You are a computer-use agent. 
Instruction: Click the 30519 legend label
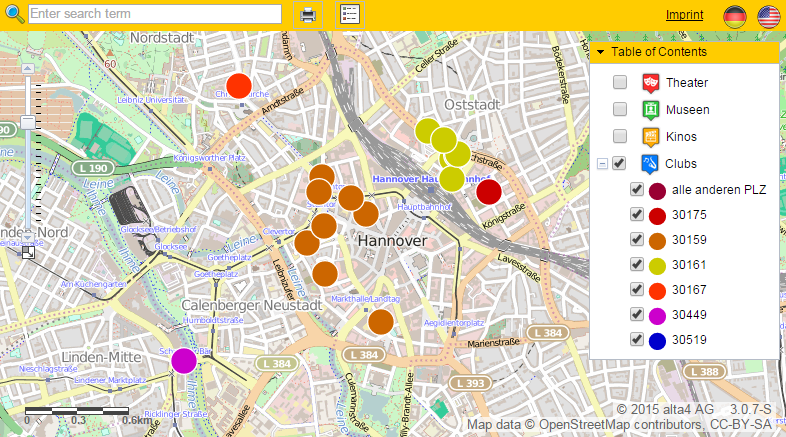click(689, 340)
